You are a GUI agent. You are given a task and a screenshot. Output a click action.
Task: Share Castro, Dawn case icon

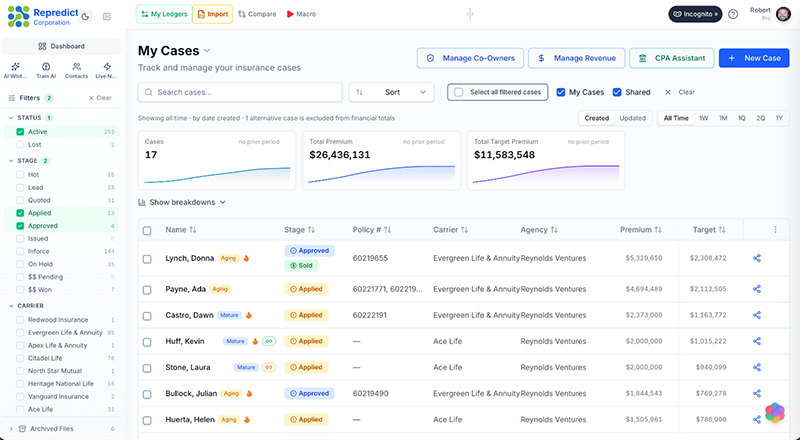point(757,315)
